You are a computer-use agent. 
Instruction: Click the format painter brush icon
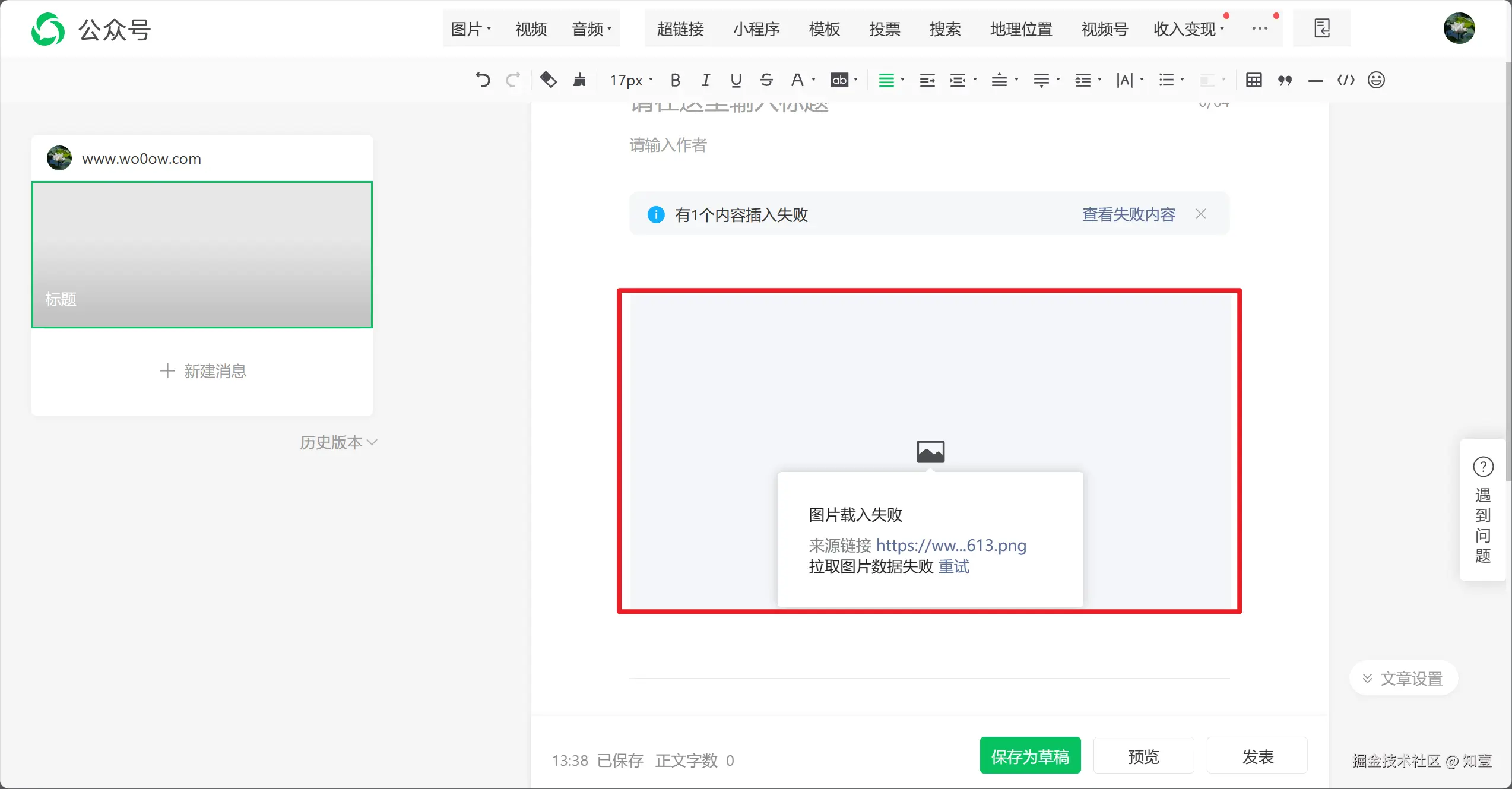[579, 80]
